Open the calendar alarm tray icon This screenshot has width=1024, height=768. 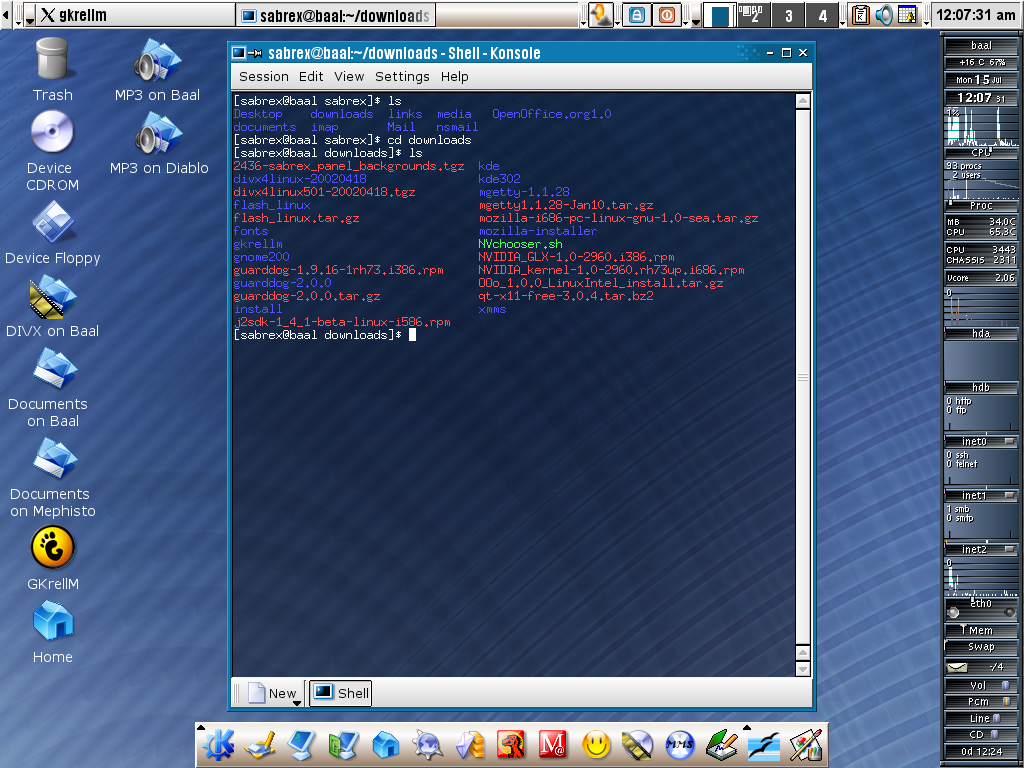coord(908,14)
